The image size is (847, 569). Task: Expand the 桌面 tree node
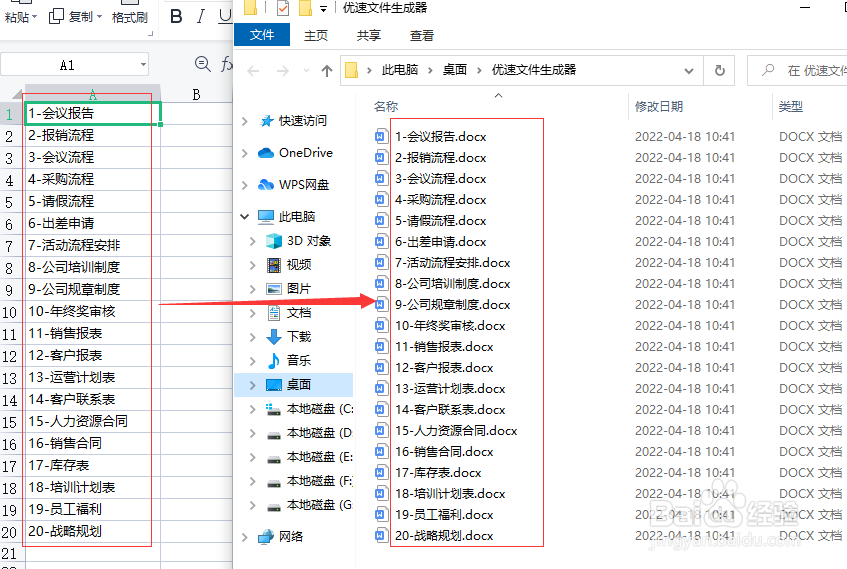point(252,385)
